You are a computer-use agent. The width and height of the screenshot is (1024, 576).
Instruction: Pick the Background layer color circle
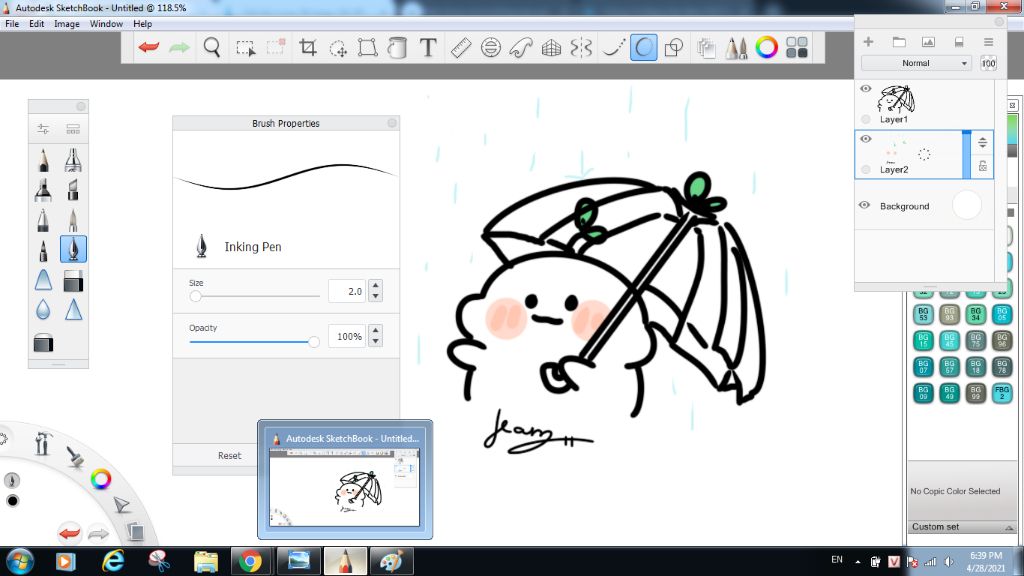pos(967,205)
